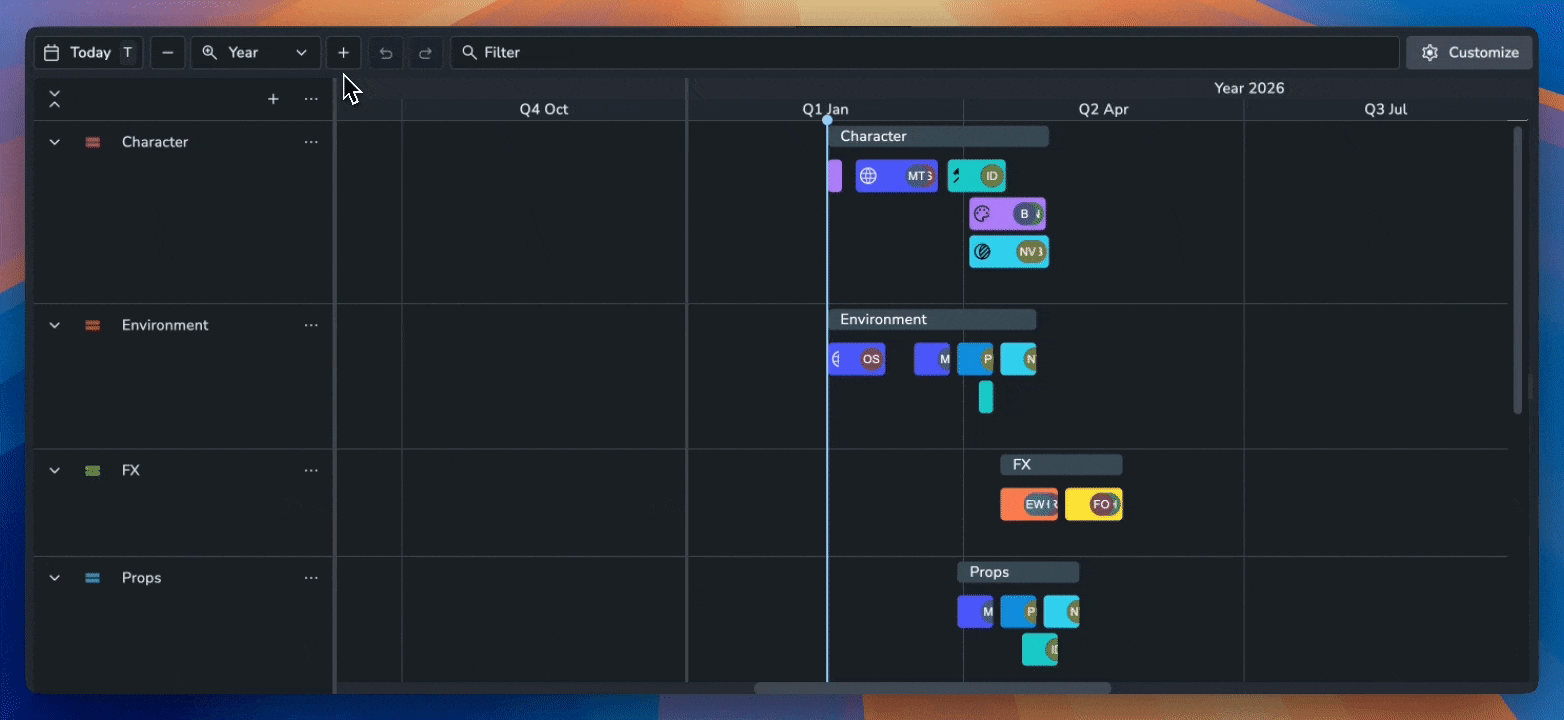Open the FX row options menu

(311, 470)
